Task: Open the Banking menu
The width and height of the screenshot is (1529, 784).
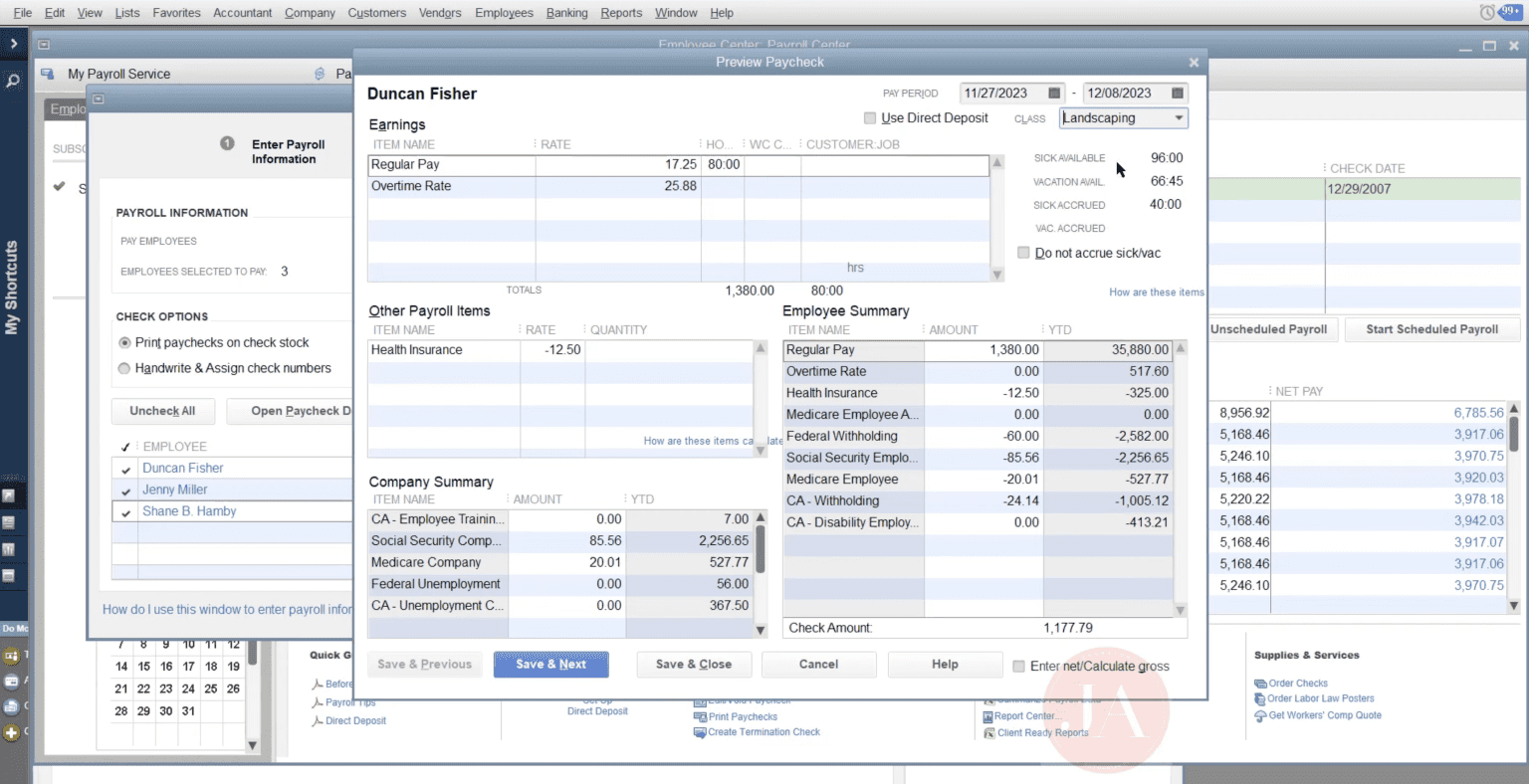Action: [566, 12]
